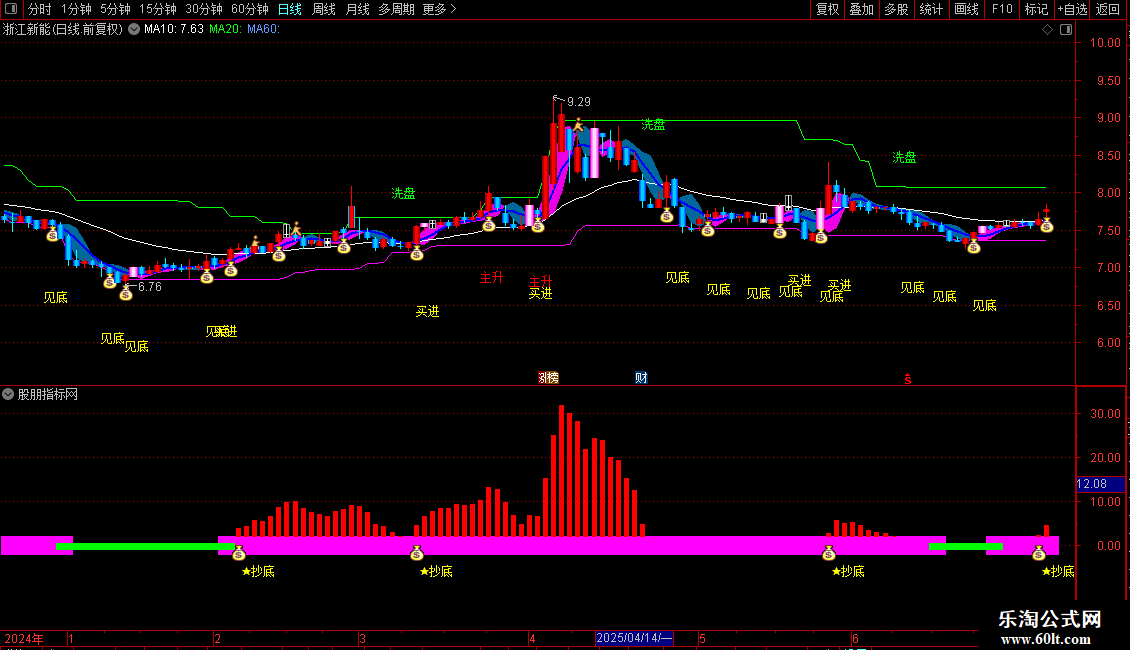Screen dimensions: 1130x650
Task: Click month 3 marker on time axis
Action: pos(362,638)
